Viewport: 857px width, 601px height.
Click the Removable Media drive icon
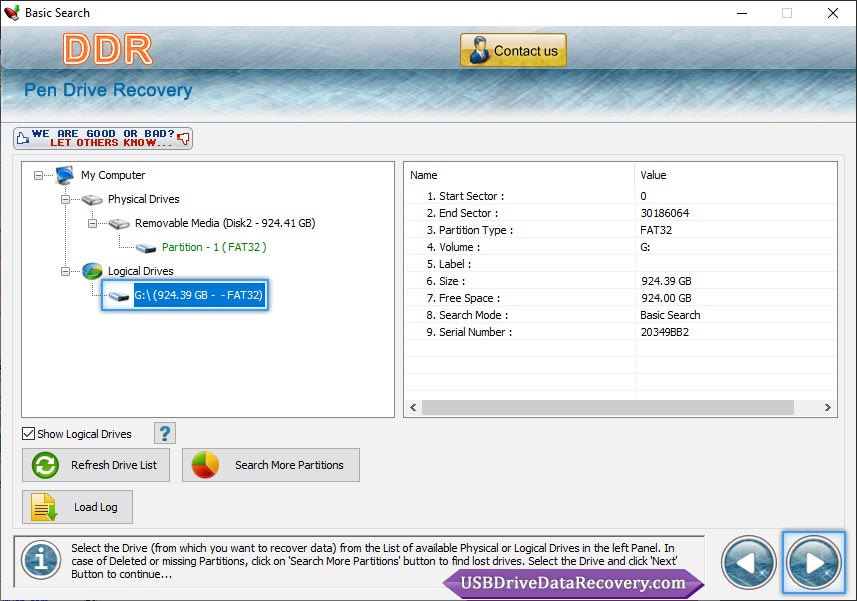119,224
